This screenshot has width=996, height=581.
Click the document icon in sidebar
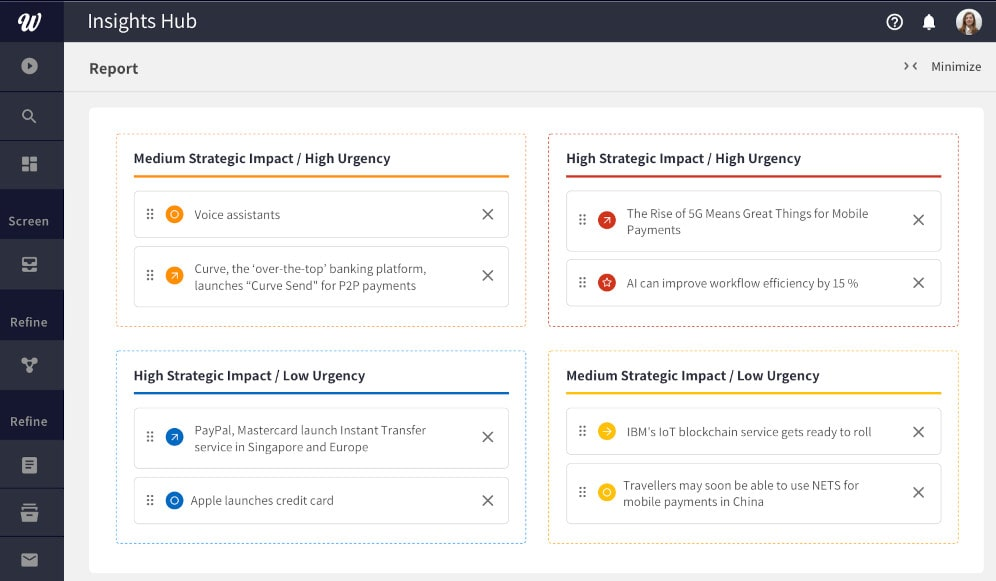(x=29, y=465)
